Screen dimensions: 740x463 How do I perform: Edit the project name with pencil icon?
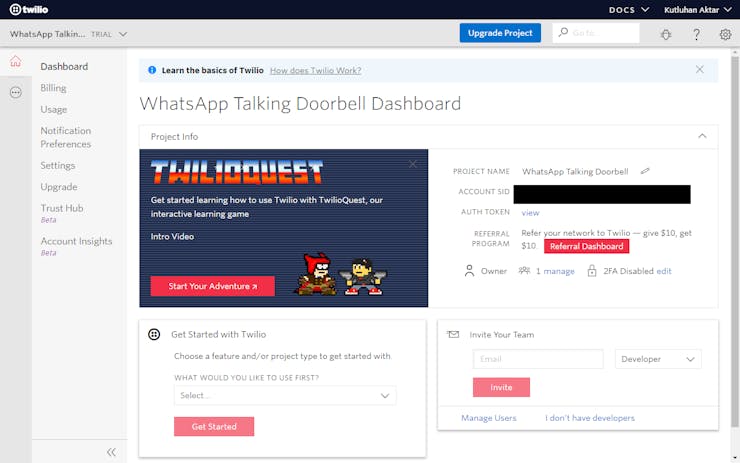(645, 171)
